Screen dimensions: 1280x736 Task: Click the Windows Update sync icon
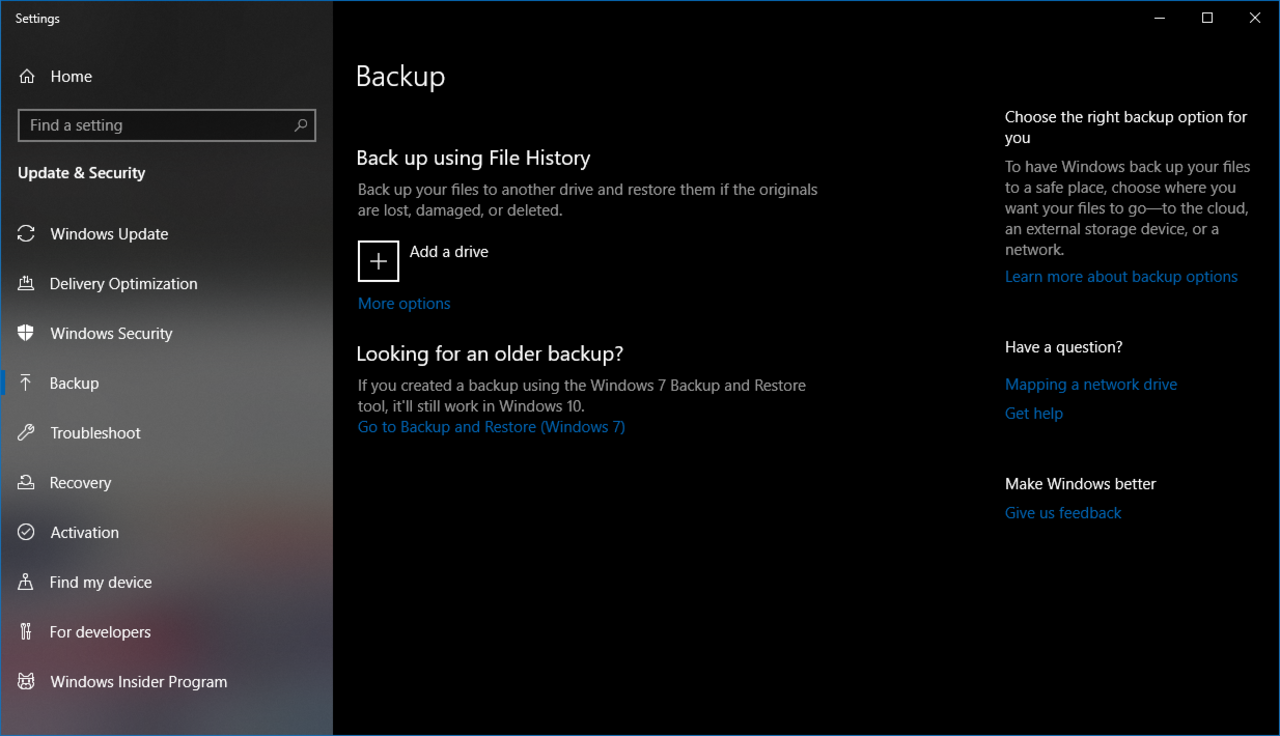point(27,234)
